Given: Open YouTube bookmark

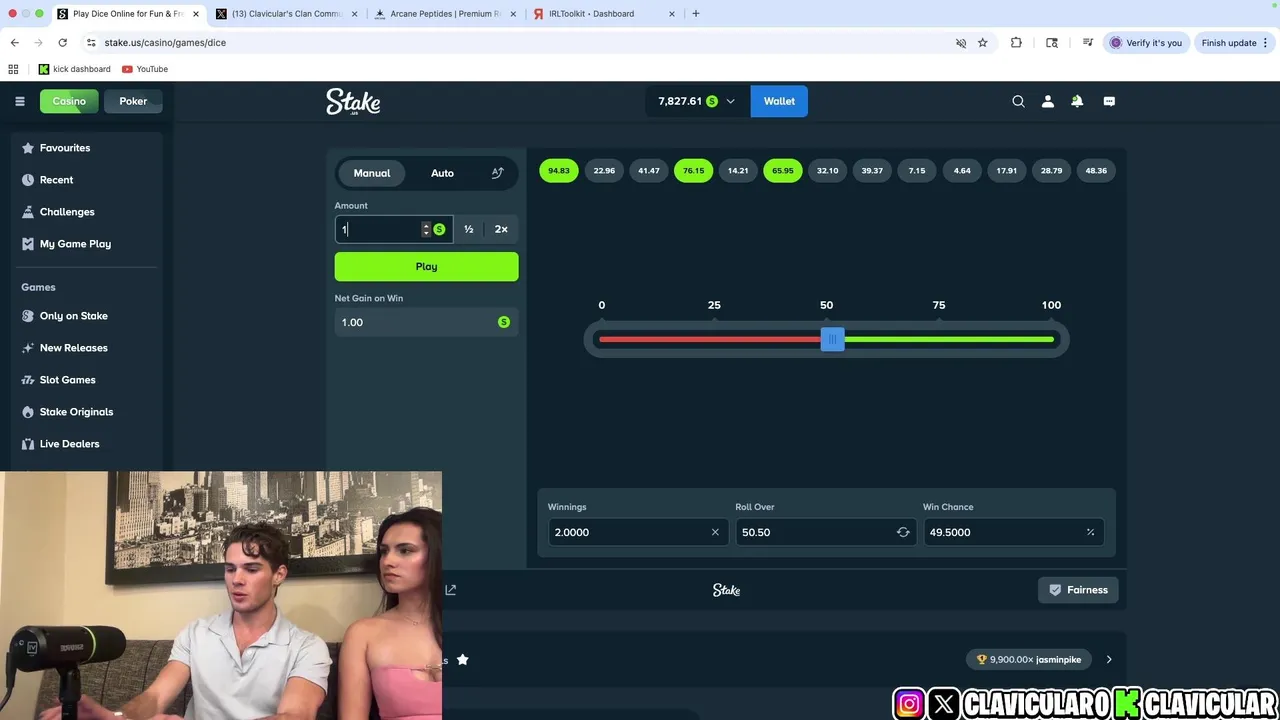Looking at the screenshot, I should tap(145, 69).
